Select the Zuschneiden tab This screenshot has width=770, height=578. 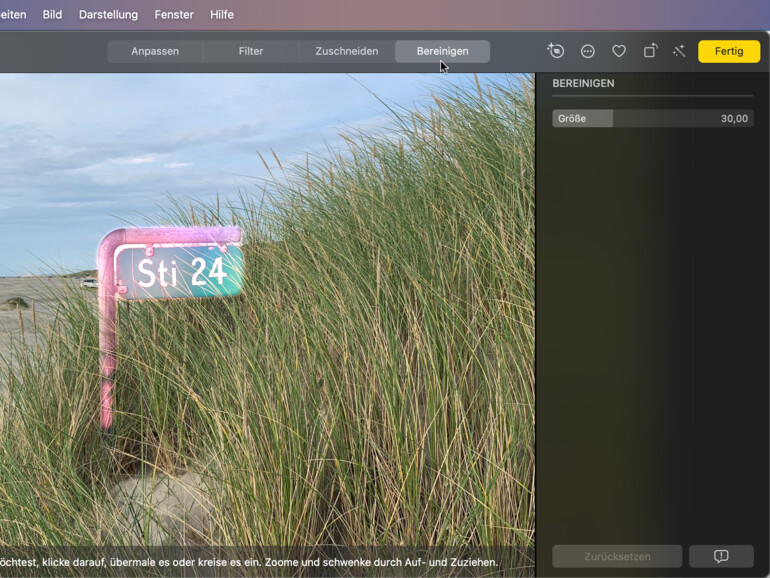point(347,51)
